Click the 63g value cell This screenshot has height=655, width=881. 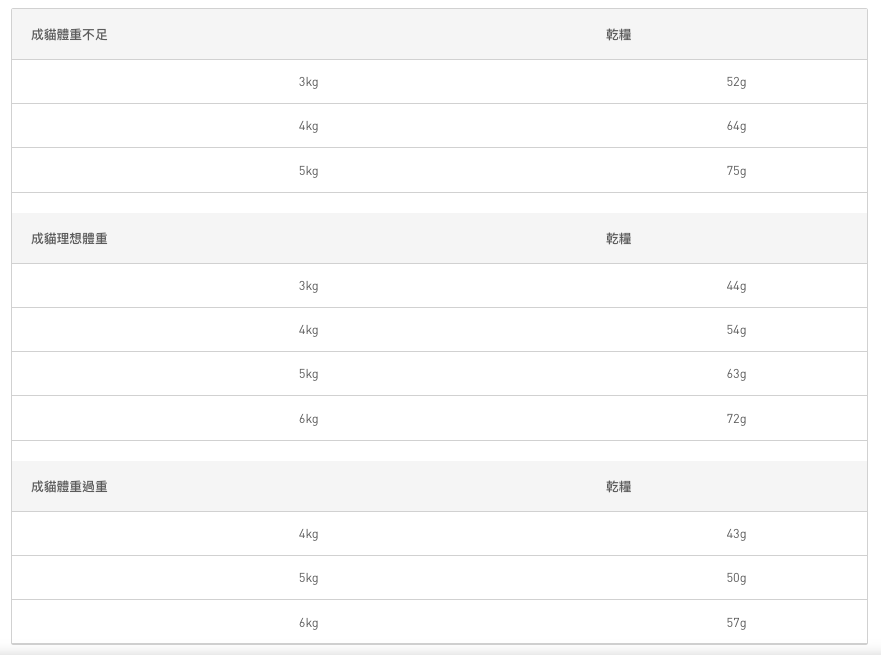[x=736, y=374]
